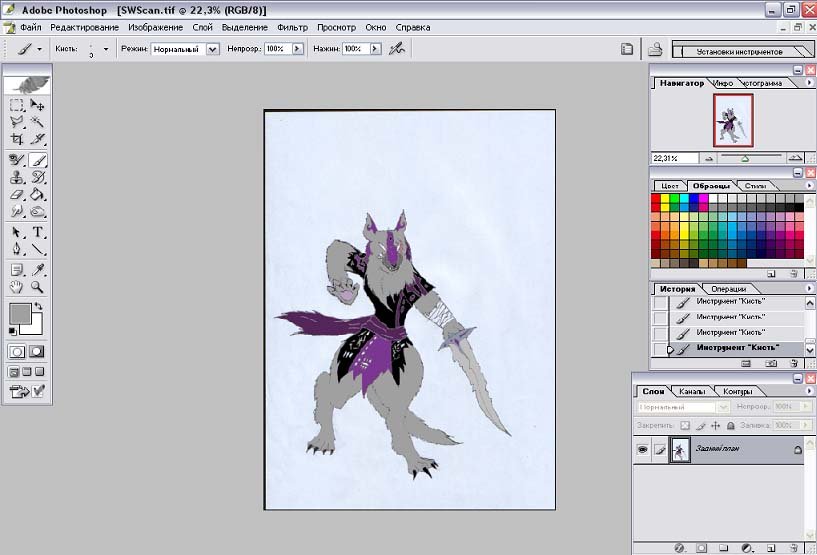The height and width of the screenshot is (555, 817).
Task: Toggle the airbrush option in options bar
Action: 396,48
